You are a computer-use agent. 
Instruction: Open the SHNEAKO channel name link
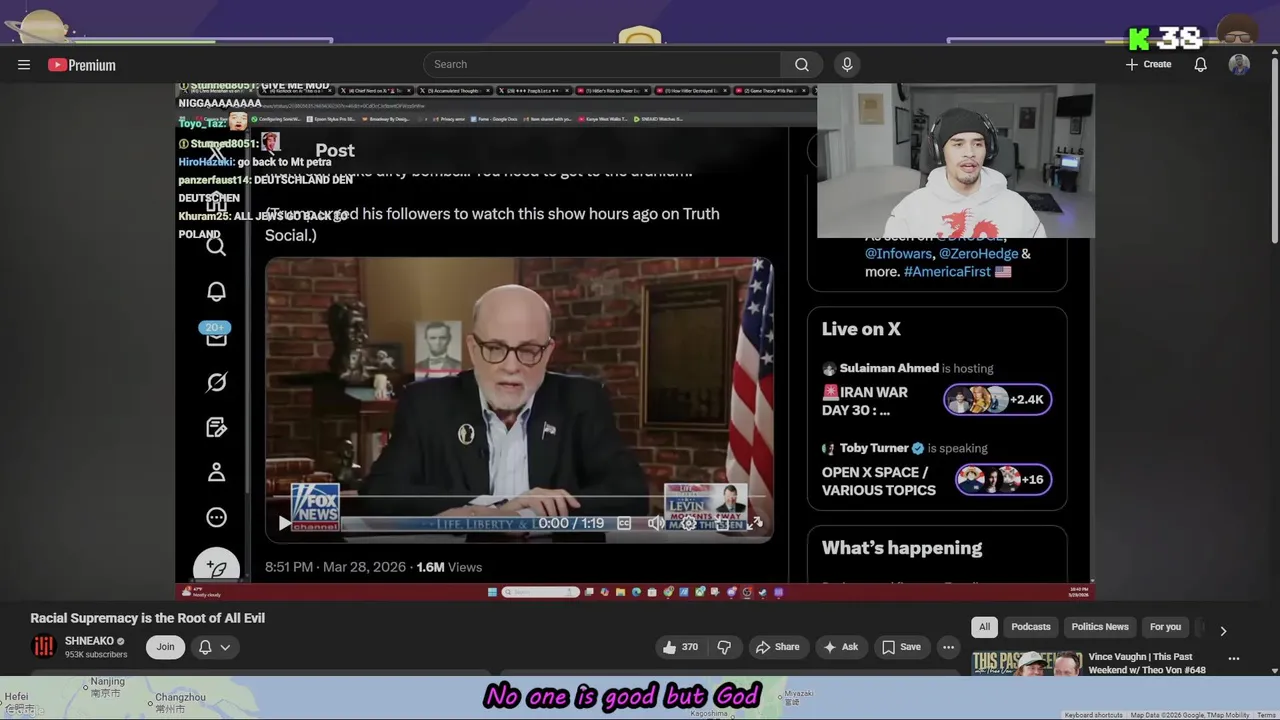90,641
